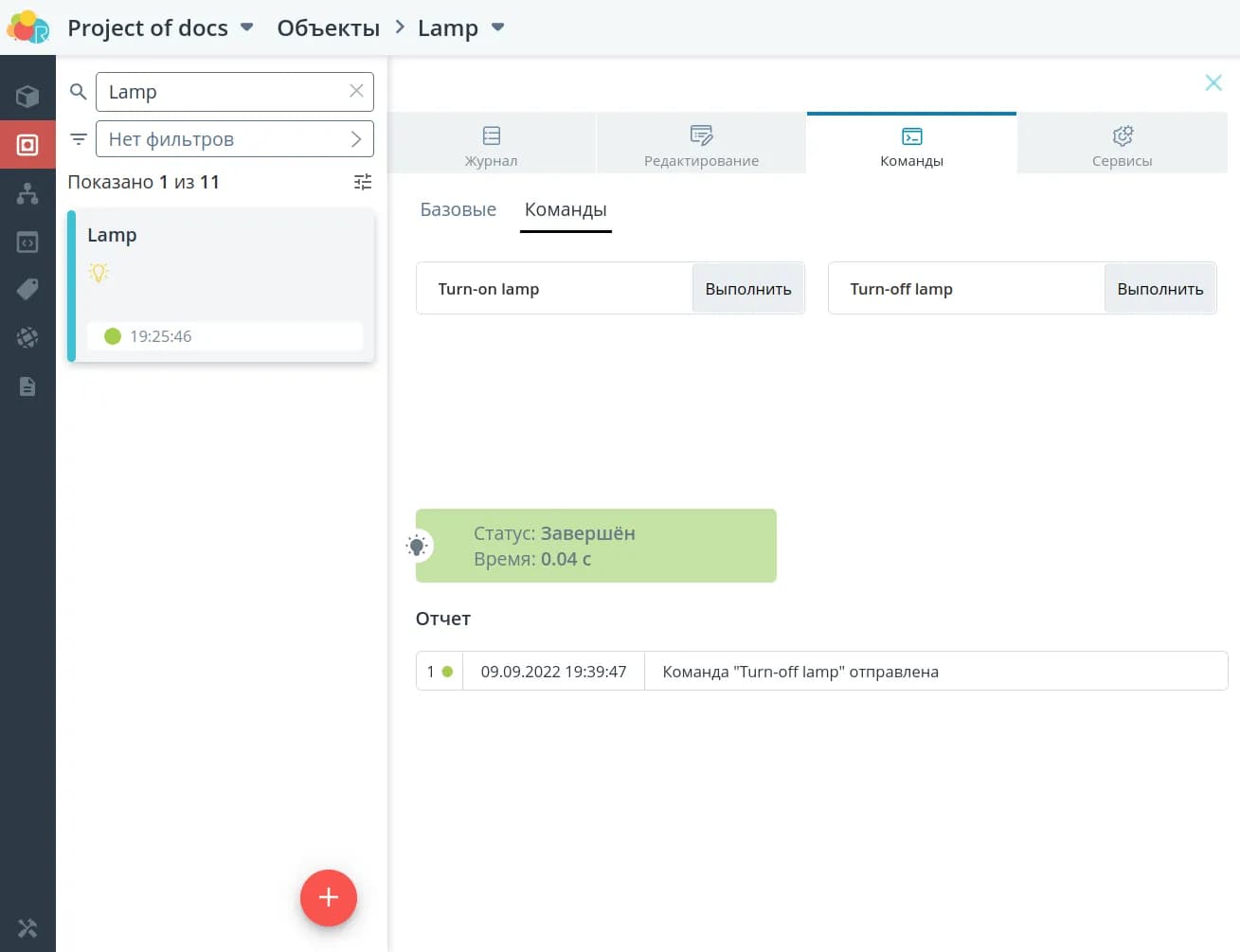Screen dimensions: 1240x952
Task: Open the globe icon in sidebar
Action: click(x=27, y=337)
